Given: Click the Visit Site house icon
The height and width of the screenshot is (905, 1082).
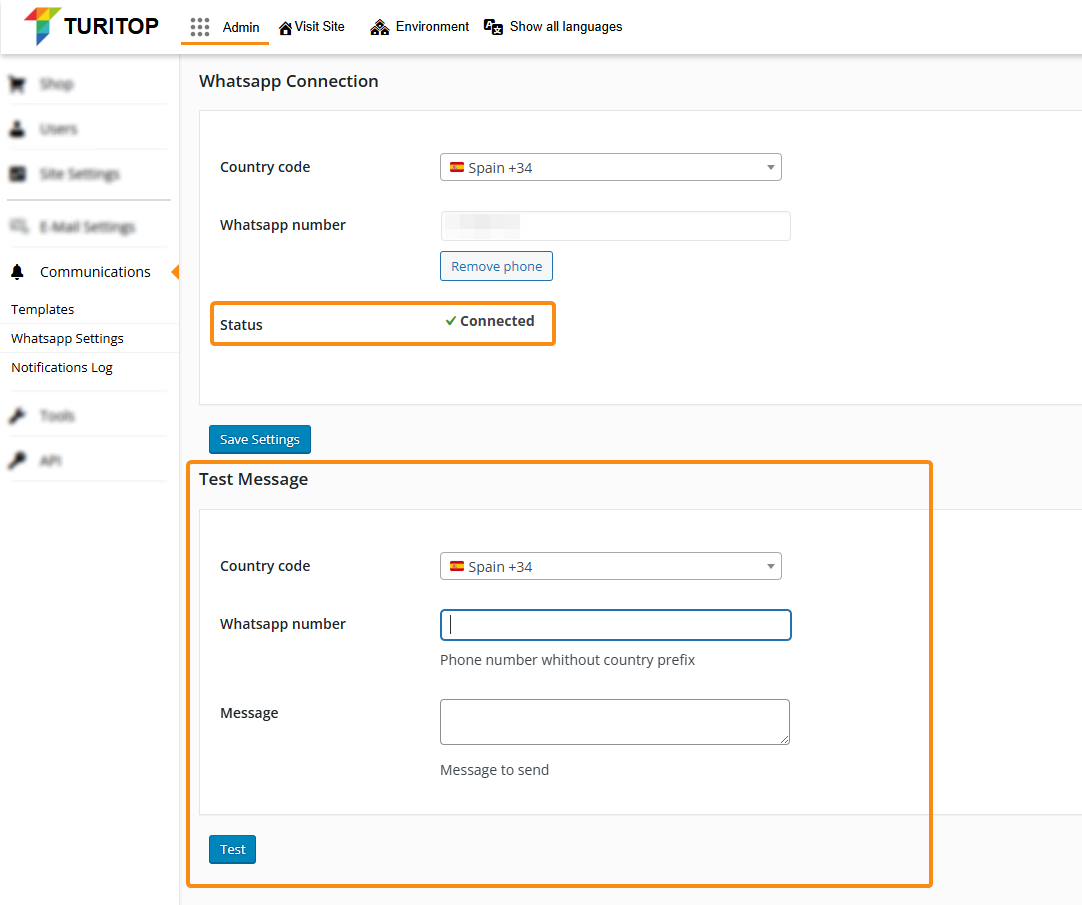Looking at the screenshot, I should pyautogui.click(x=285, y=28).
